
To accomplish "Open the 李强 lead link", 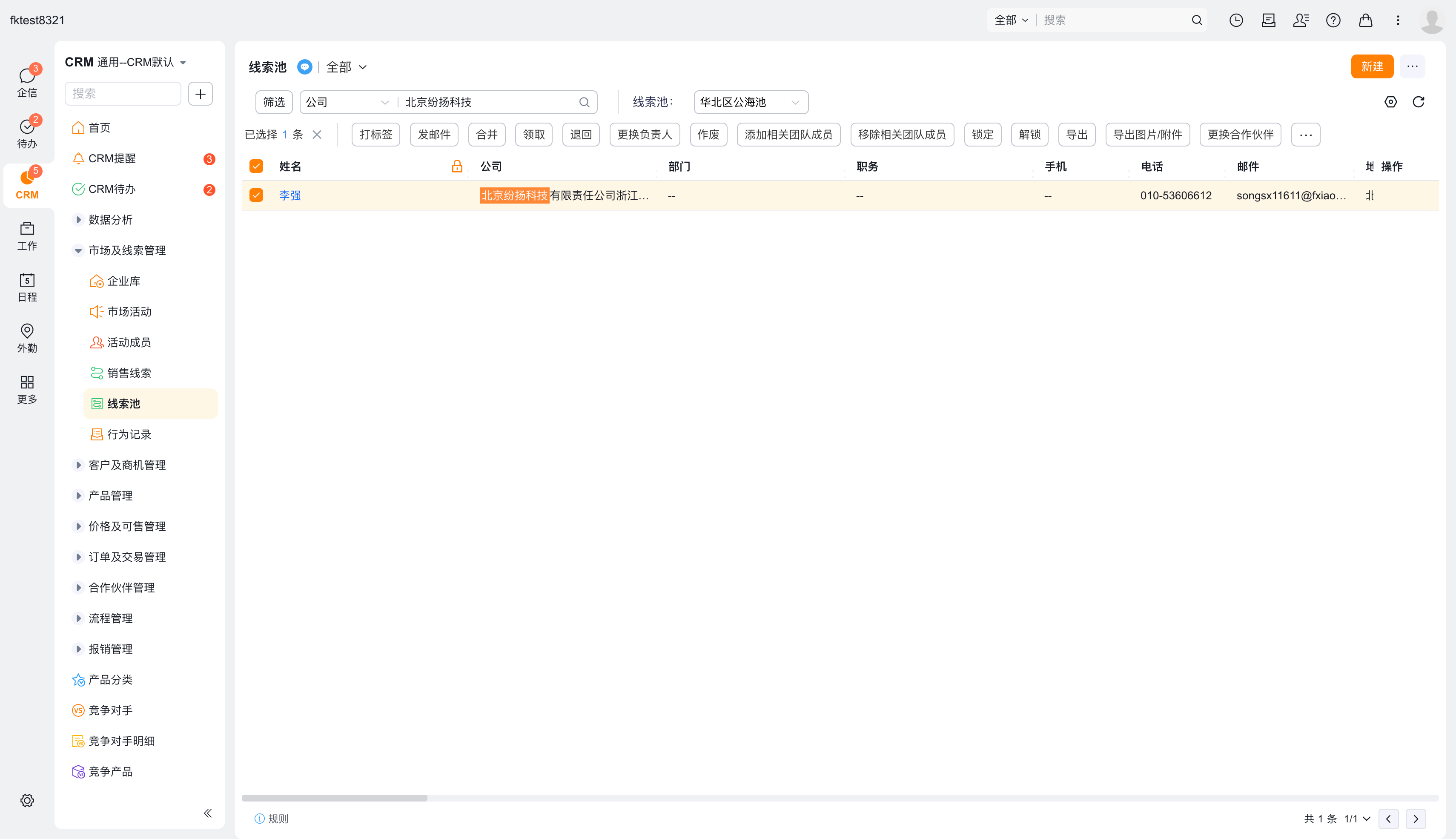I will 289,195.
